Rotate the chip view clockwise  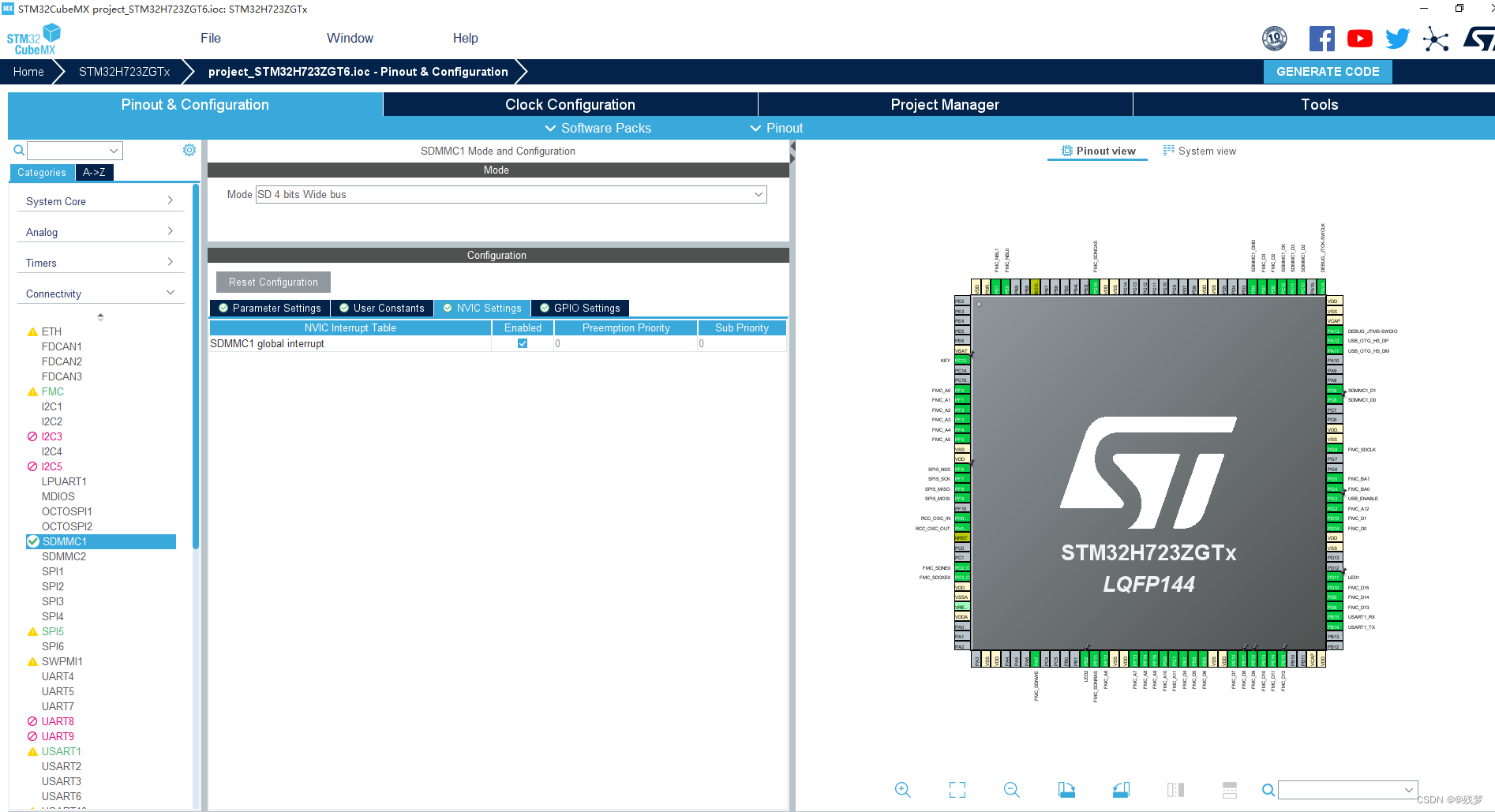[x=1066, y=790]
